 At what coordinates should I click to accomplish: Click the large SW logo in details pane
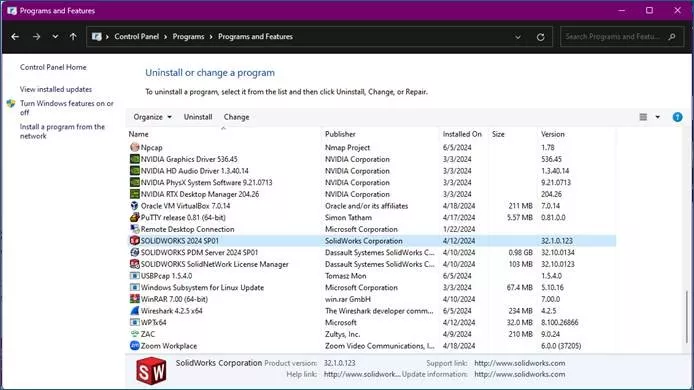(151, 371)
